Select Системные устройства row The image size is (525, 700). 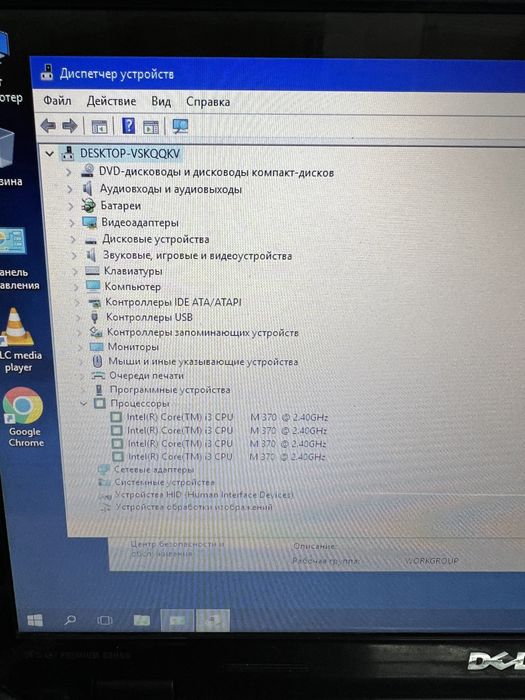coord(165,482)
